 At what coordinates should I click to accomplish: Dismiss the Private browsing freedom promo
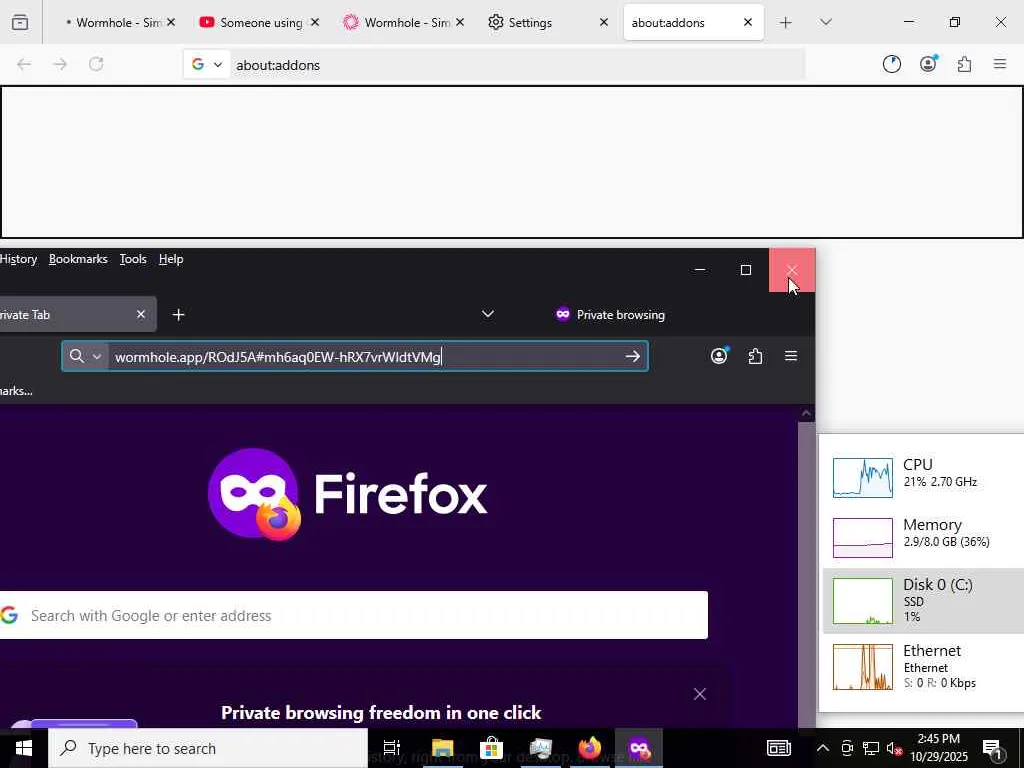click(x=699, y=694)
